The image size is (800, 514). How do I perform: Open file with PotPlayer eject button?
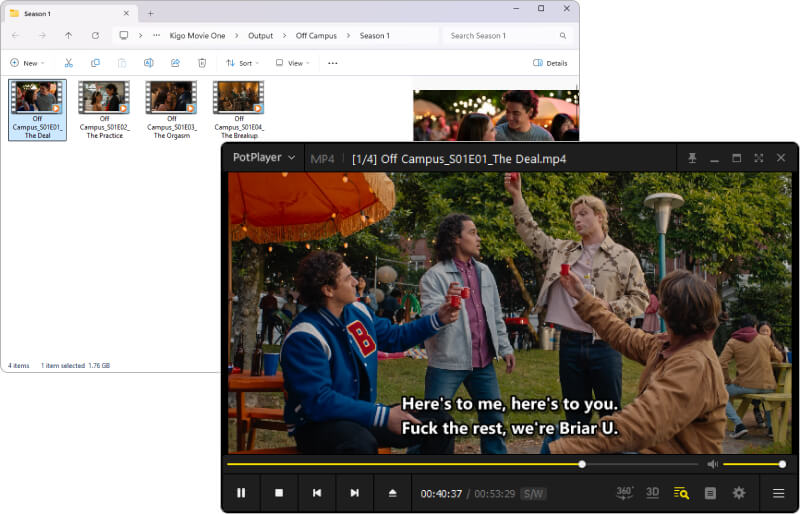point(392,493)
